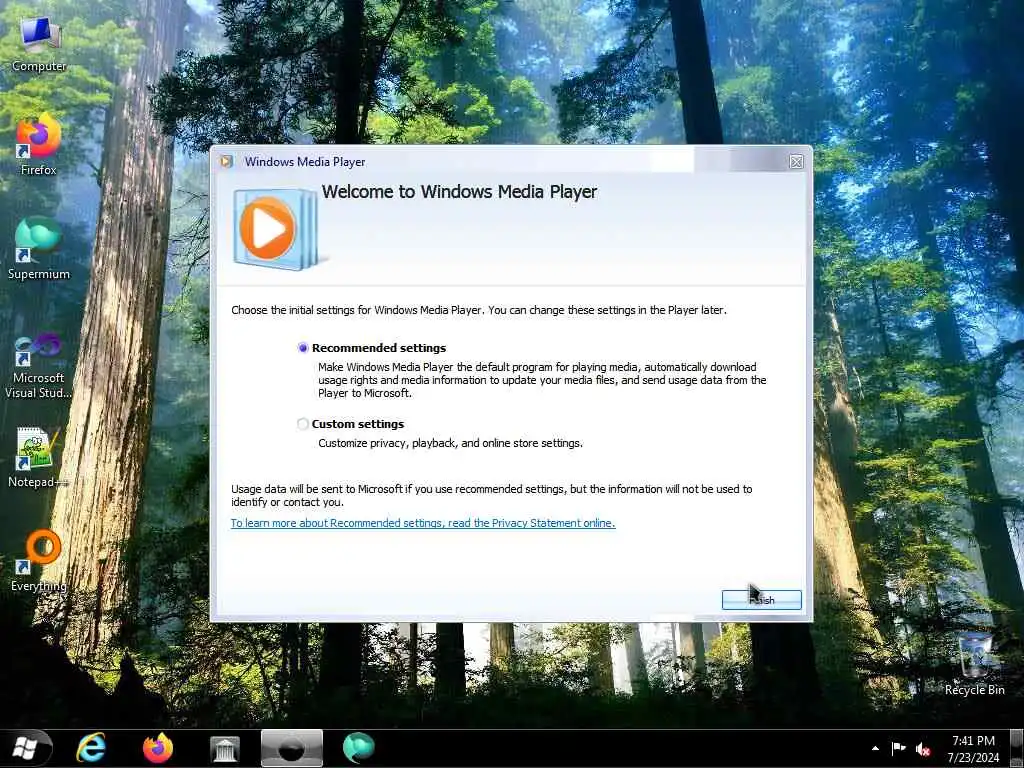Click the Finish button
This screenshot has height=768, width=1024.
[761, 600]
